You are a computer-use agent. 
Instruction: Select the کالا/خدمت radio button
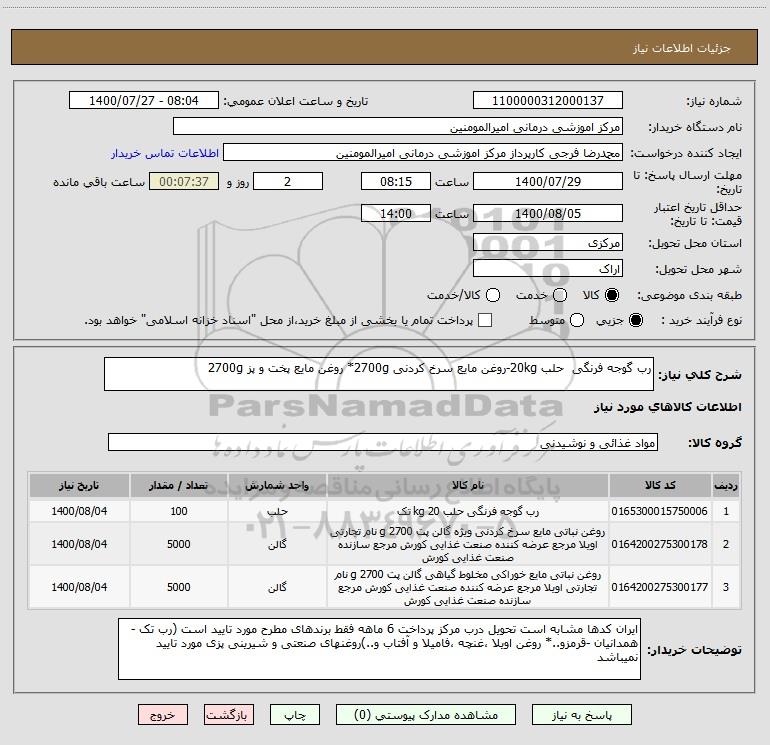click(493, 295)
